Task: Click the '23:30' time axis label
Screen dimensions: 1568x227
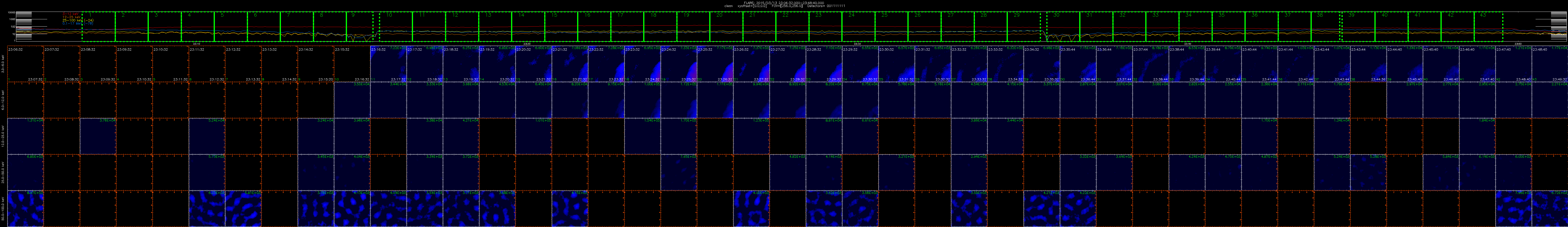Action: (857, 44)
